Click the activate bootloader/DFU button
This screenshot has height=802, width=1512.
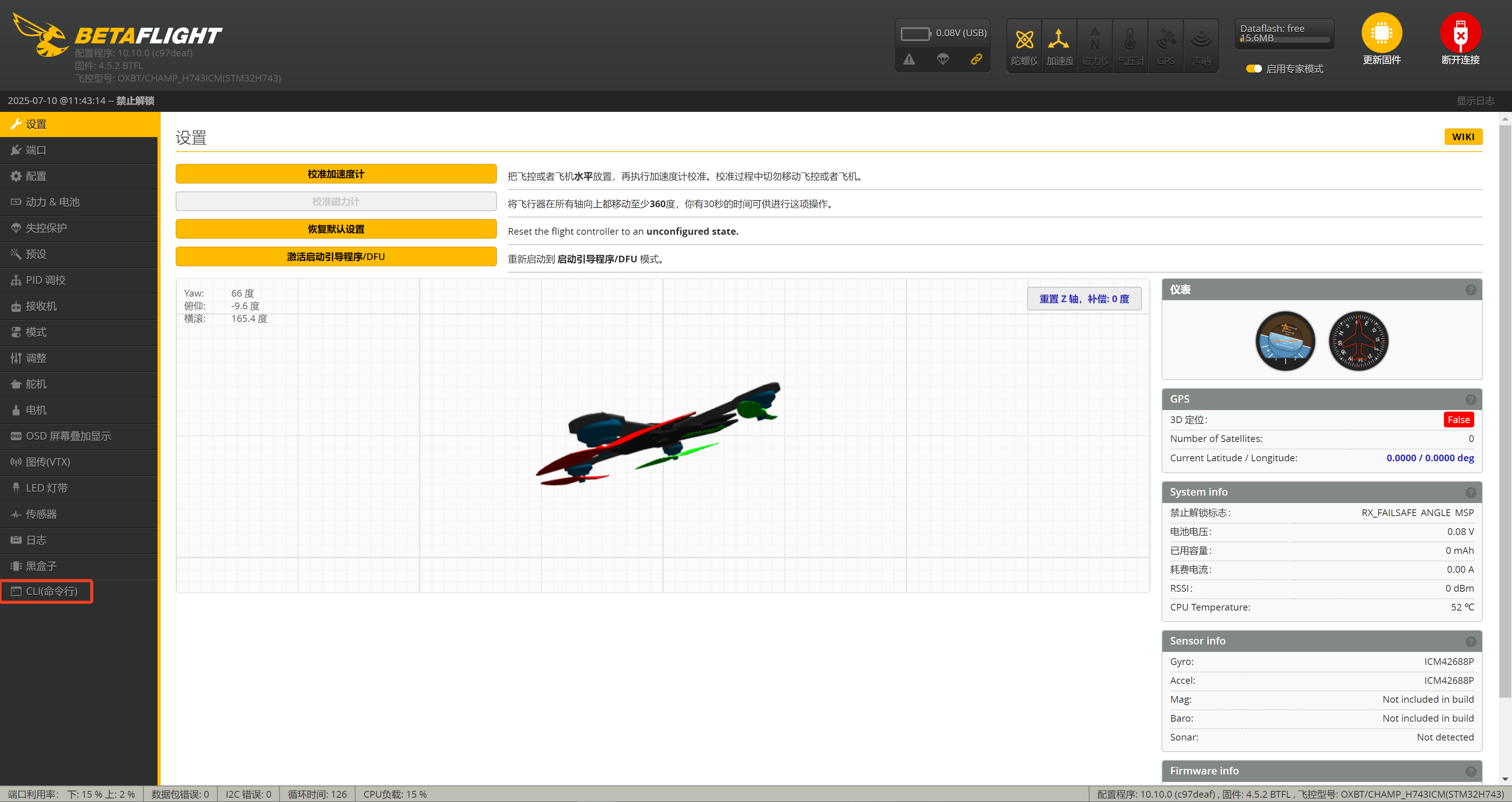(x=336, y=256)
